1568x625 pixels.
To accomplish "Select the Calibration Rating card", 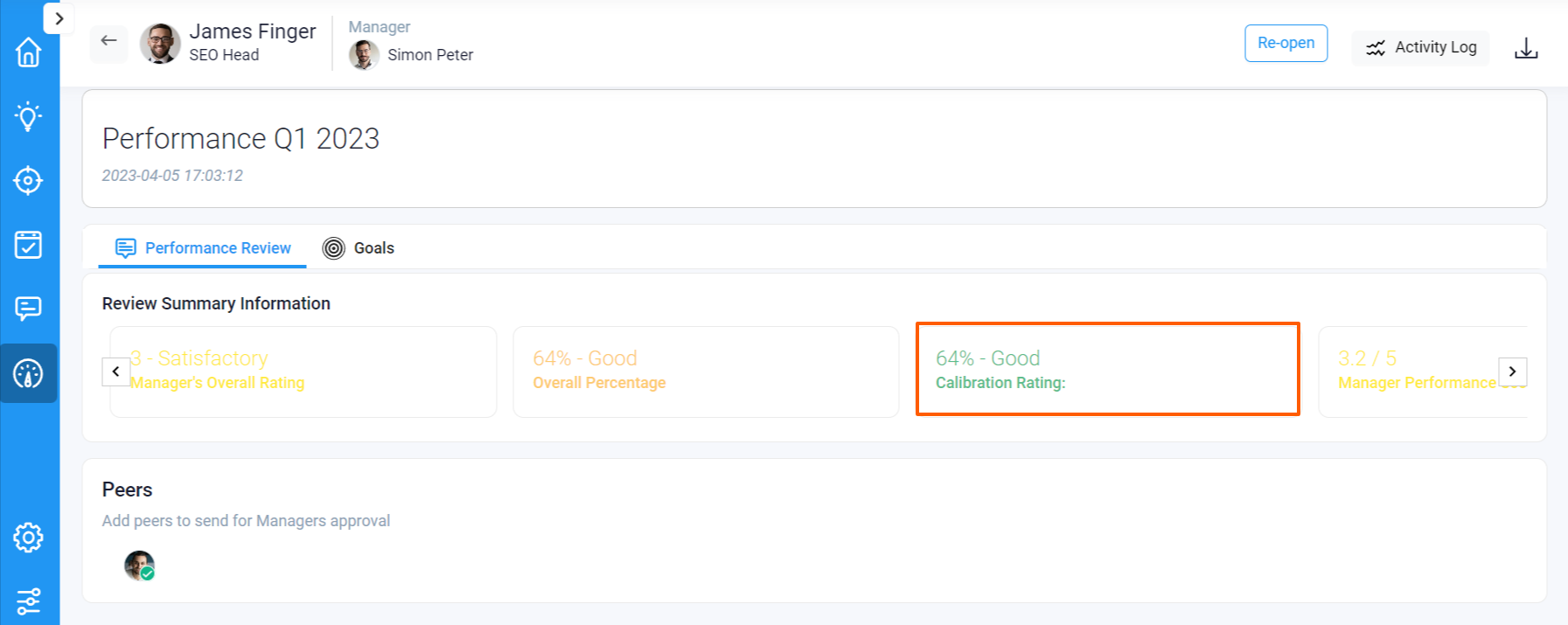I will 1107,370.
